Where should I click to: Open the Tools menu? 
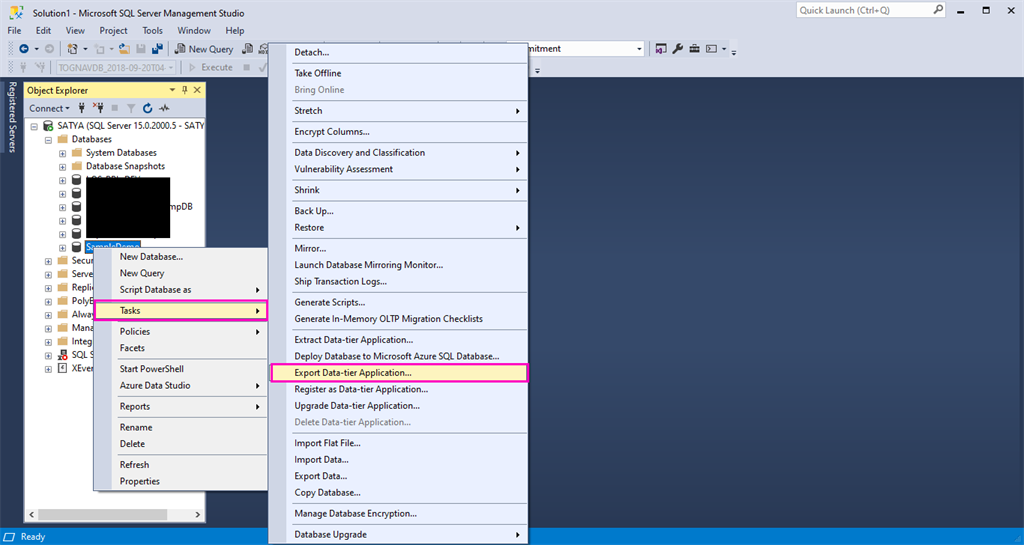(x=153, y=30)
